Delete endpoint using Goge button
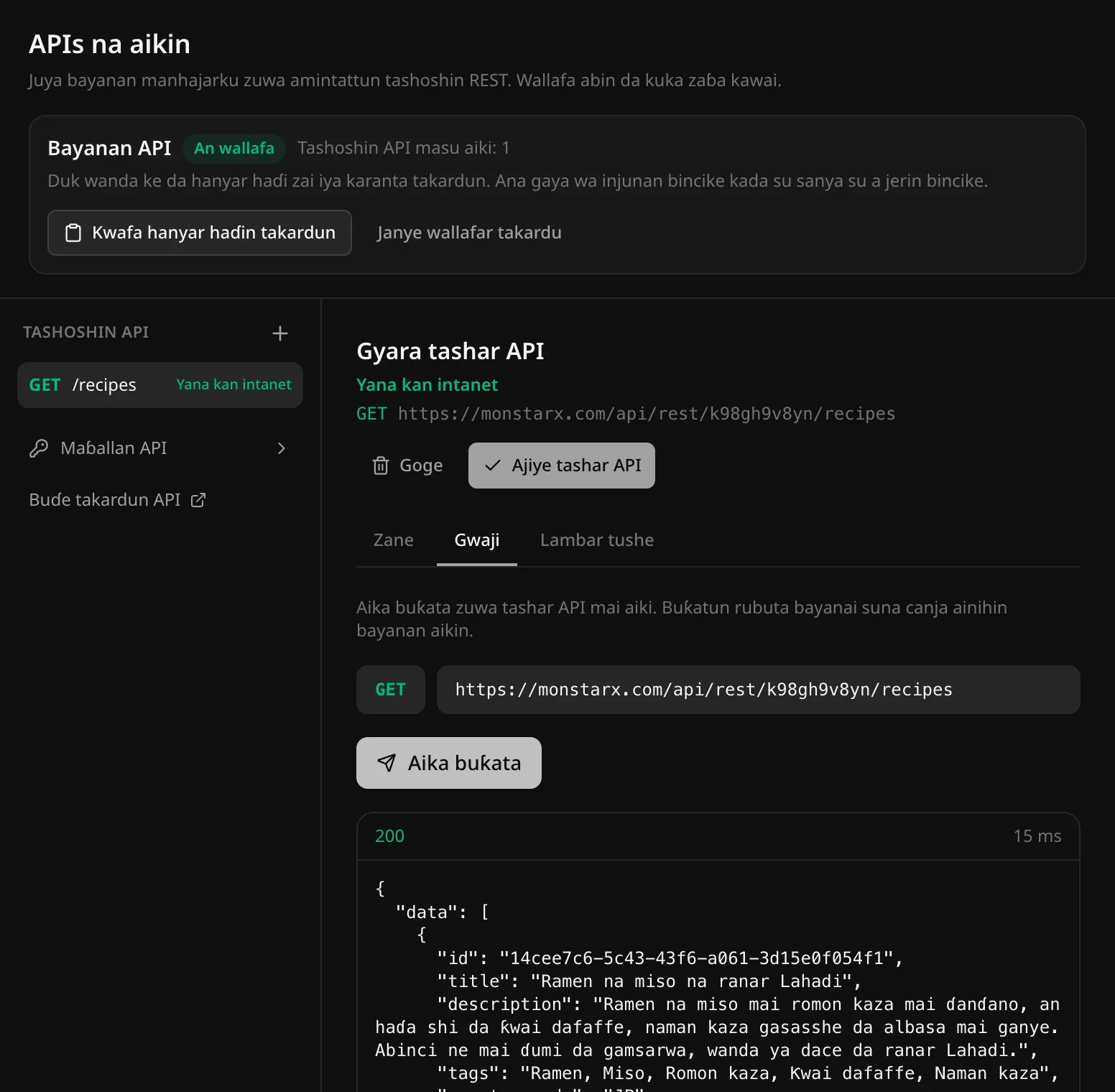The width and height of the screenshot is (1115, 1092). (x=408, y=466)
